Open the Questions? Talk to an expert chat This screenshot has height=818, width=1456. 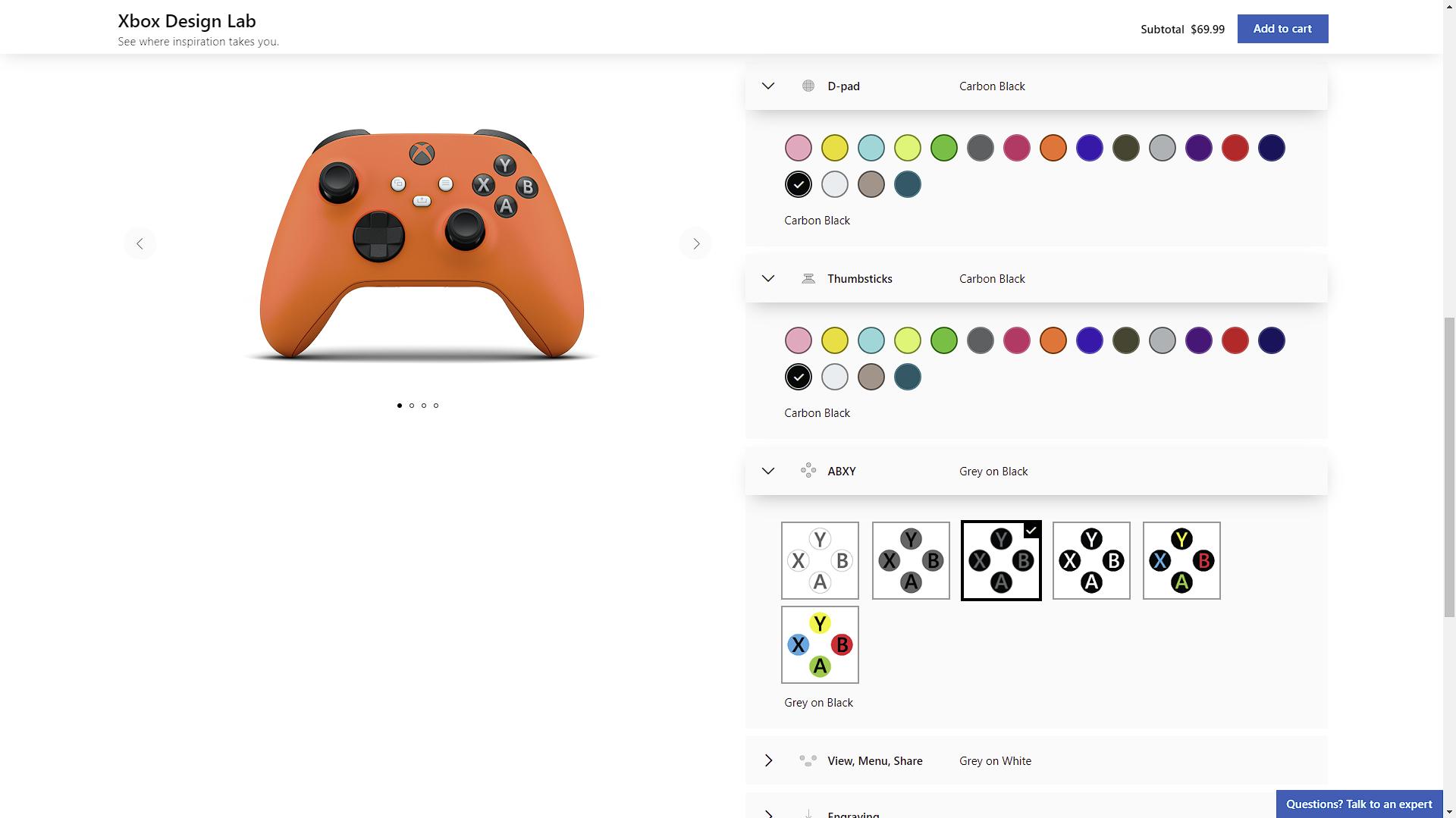[1359, 804]
